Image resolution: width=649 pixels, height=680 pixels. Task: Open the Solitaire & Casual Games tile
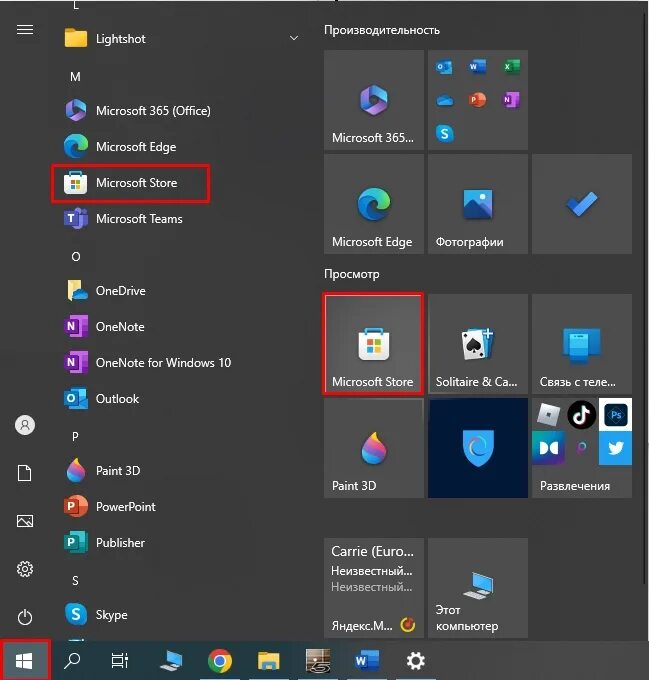[x=478, y=344]
